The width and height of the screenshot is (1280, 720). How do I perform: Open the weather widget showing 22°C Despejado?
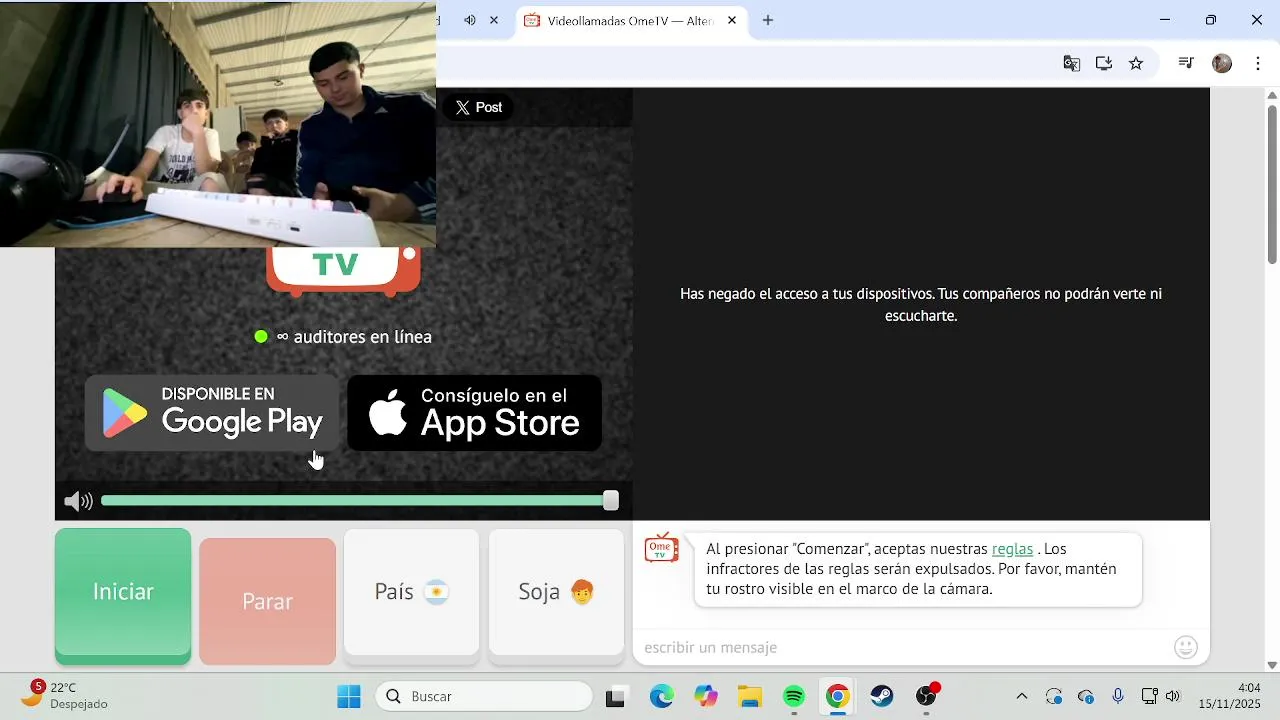click(x=65, y=695)
